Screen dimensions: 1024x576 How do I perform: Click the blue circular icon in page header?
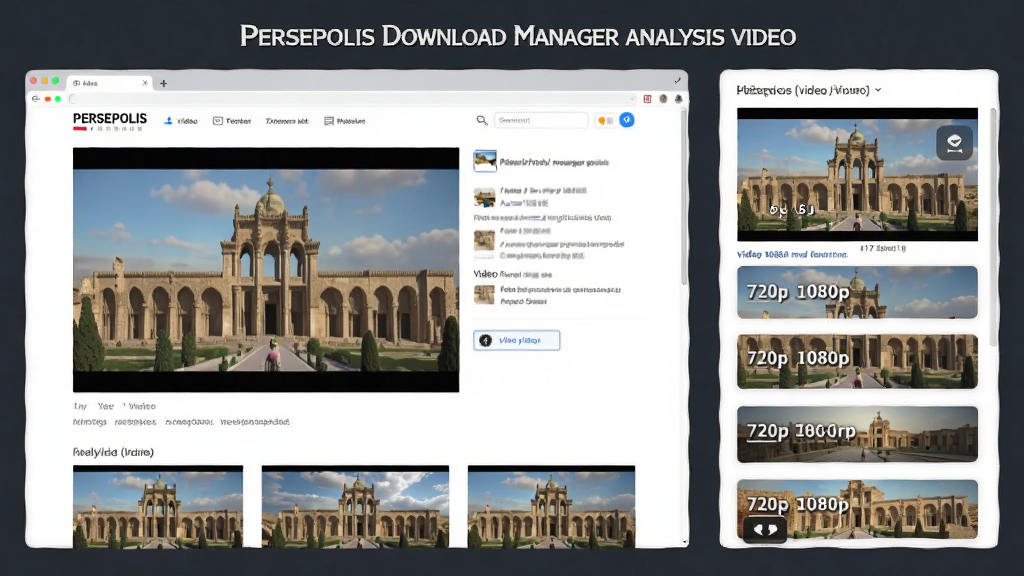pos(627,120)
